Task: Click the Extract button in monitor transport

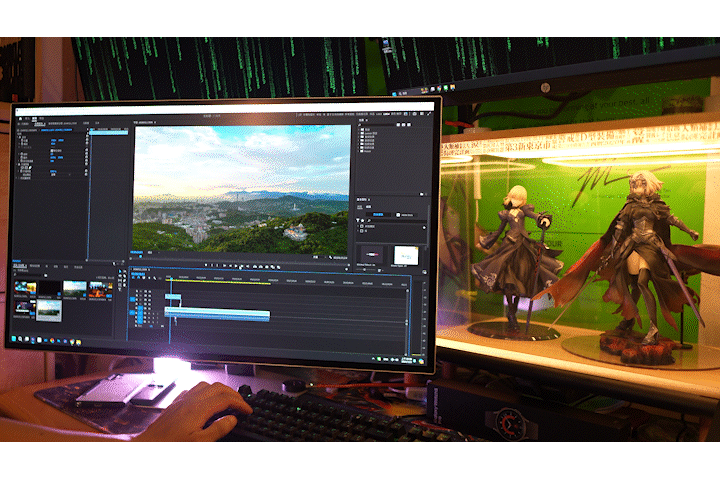Action: click(x=261, y=266)
